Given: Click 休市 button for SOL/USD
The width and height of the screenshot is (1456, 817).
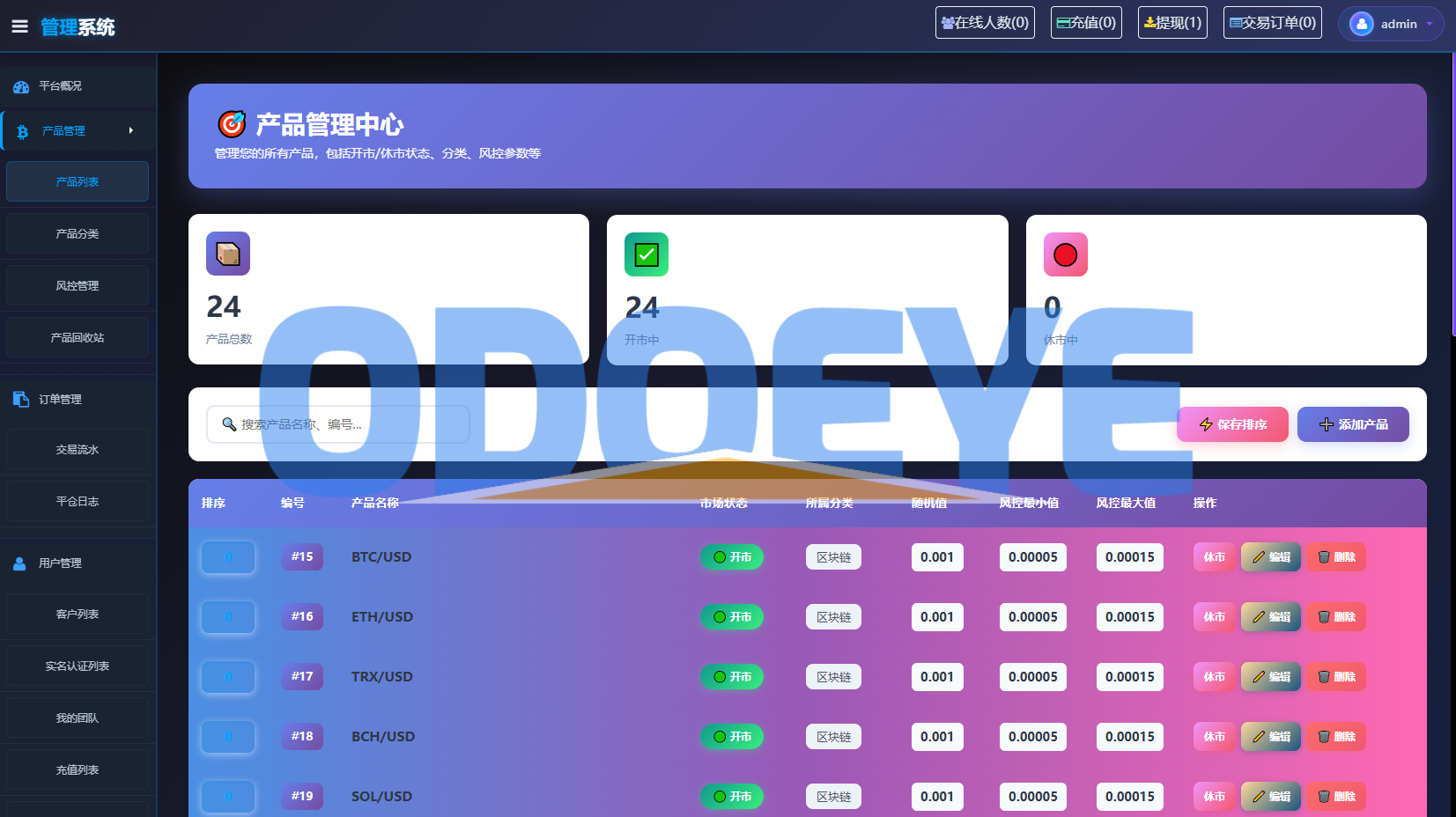Looking at the screenshot, I should [x=1214, y=797].
